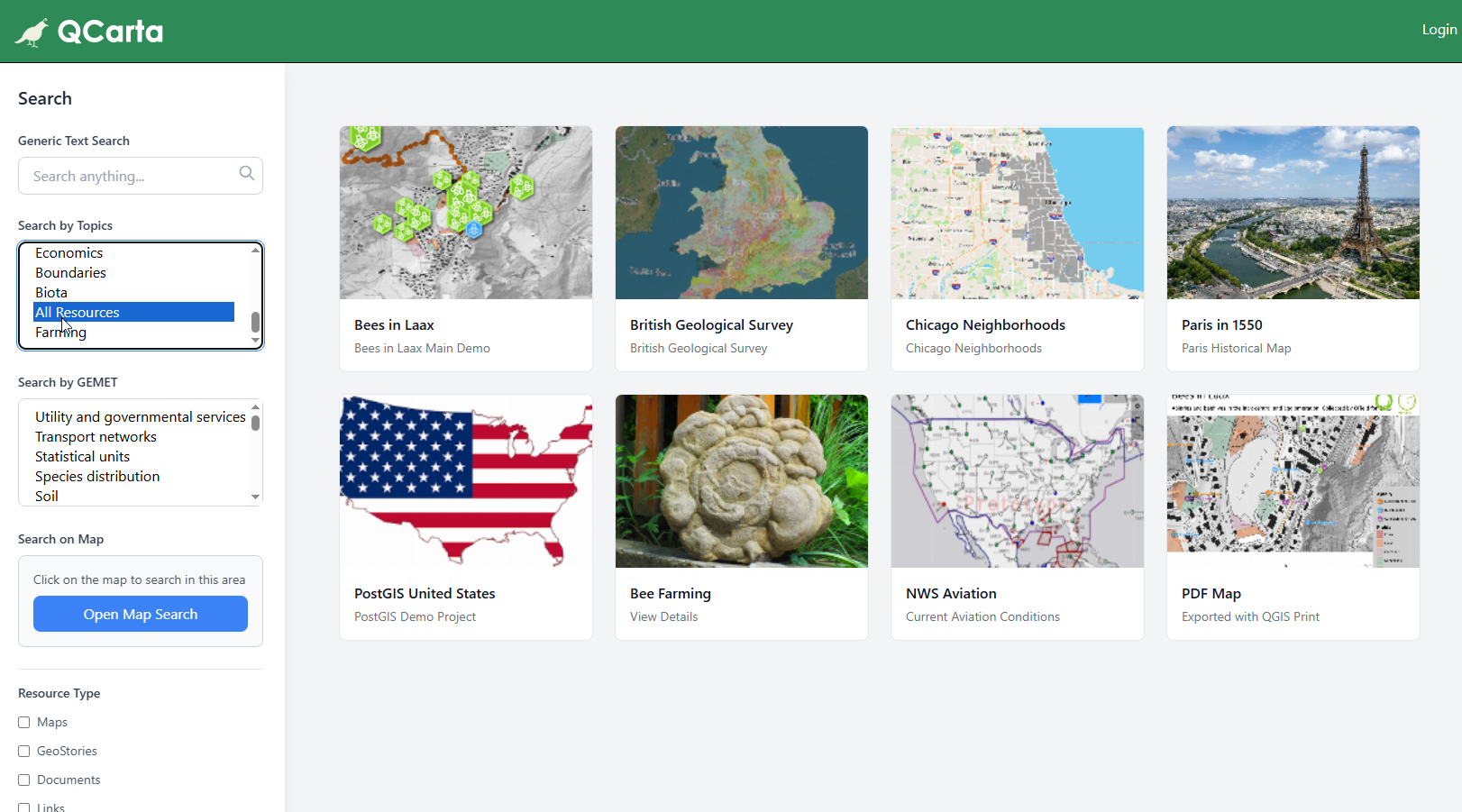Click the Login link
Screen dimensions: 1462x812
pyautogui.click(x=1439, y=30)
